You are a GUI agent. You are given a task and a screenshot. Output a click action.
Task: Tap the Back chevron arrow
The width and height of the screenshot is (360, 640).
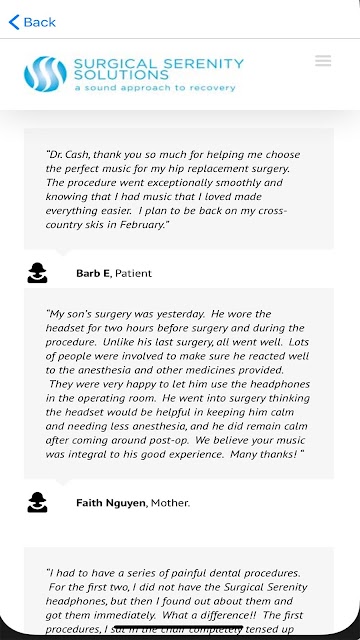coord(14,22)
